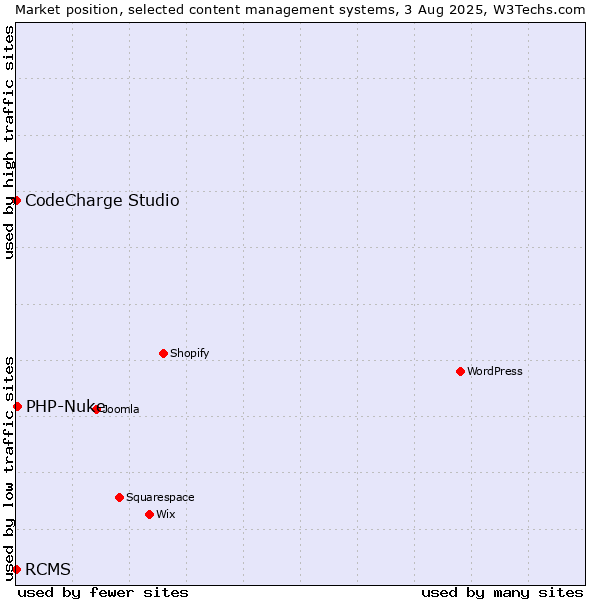
Task: Select the 'Shopify' label text
Action: pos(189,353)
